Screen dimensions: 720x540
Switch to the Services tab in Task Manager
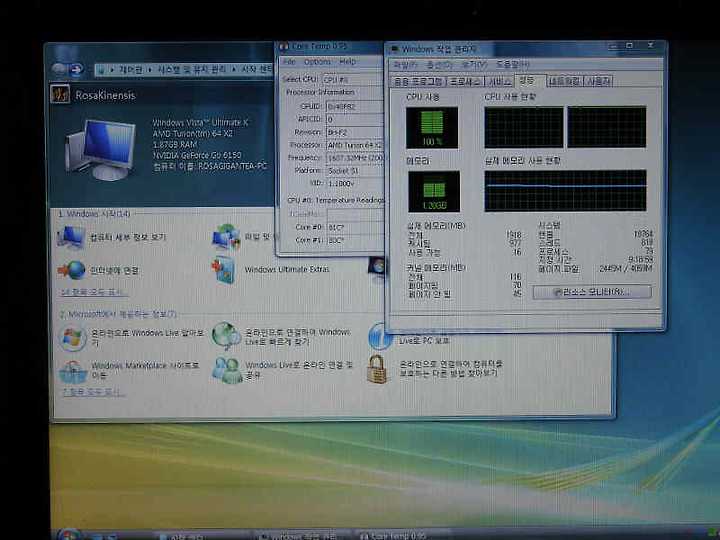(499, 82)
